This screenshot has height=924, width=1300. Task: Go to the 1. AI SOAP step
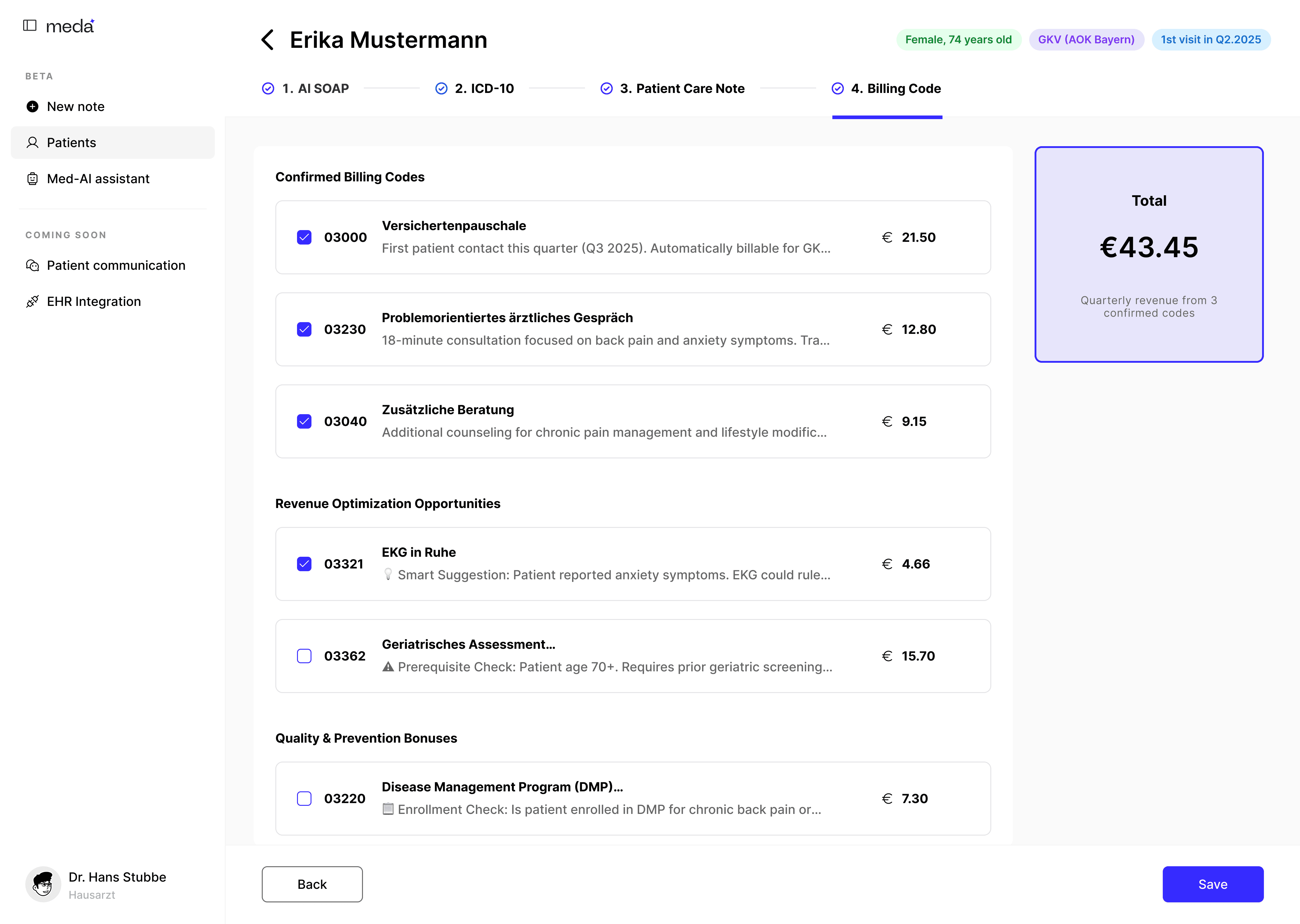306,89
